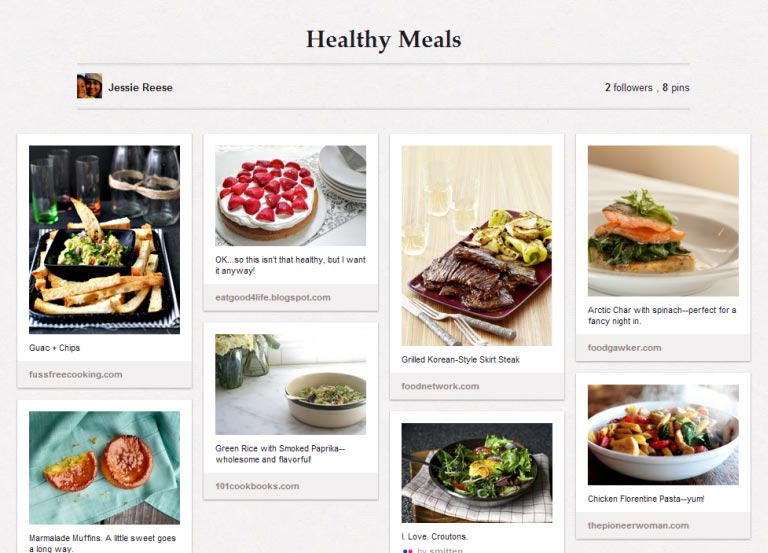Click Jessie Reese's profile avatar
The height and width of the screenshot is (553, 768).
point(90,86)
